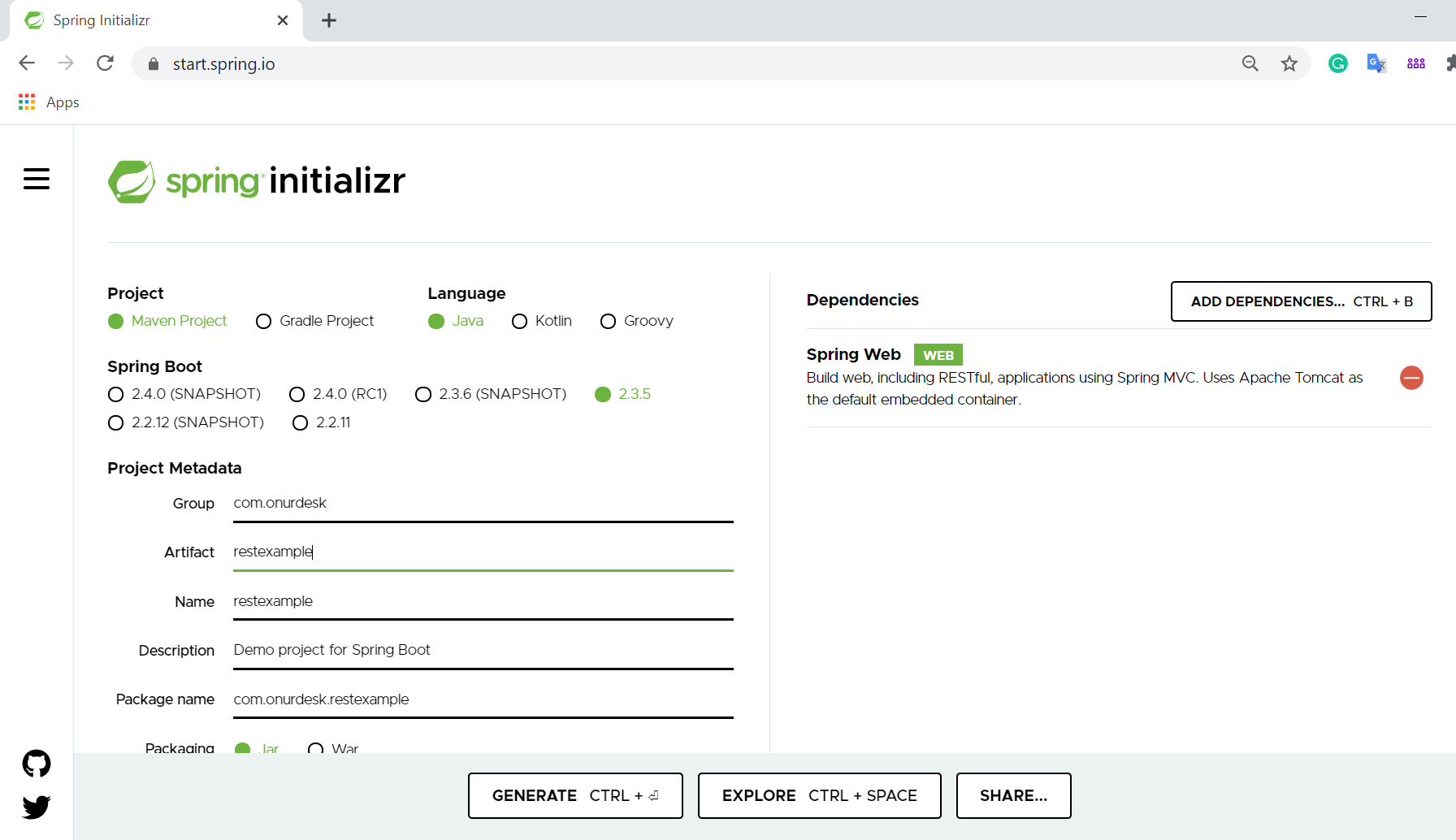
Task: Remove the Spring Web dependency
Action: point(1411,378)
